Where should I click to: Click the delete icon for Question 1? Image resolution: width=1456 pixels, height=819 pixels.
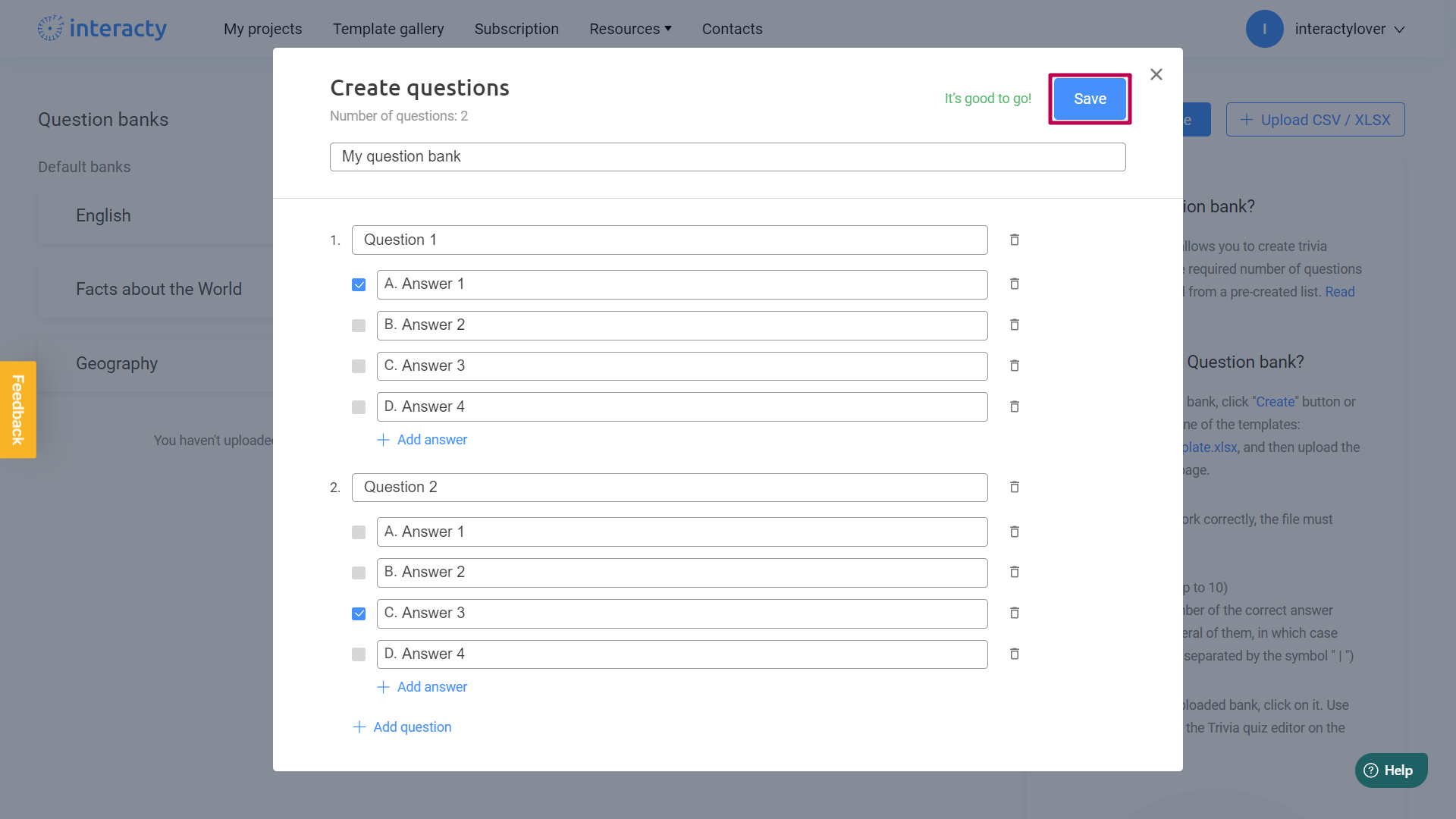click(1014, 239)
